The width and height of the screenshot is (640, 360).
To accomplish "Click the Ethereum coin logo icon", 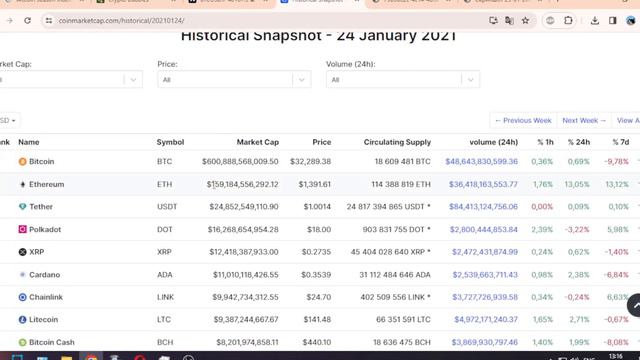I will (22, 184).
